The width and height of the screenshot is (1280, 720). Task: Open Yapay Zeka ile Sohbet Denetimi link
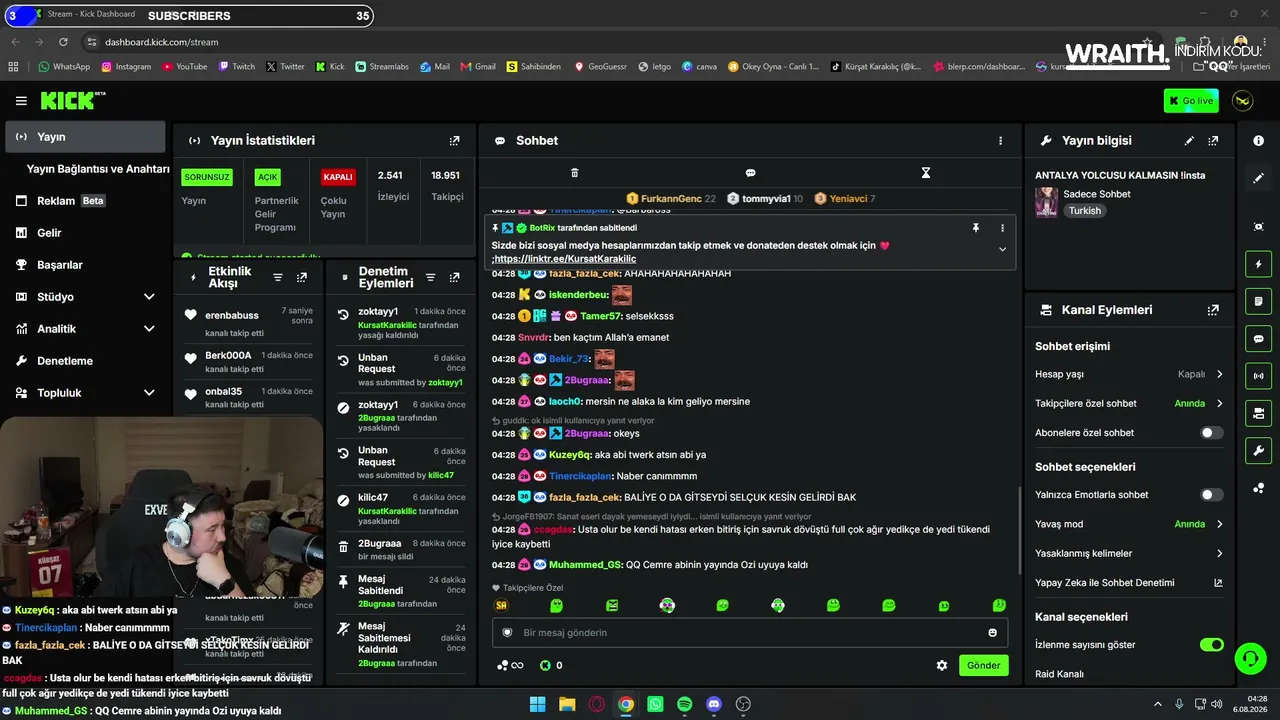[x=1218, y=582]
